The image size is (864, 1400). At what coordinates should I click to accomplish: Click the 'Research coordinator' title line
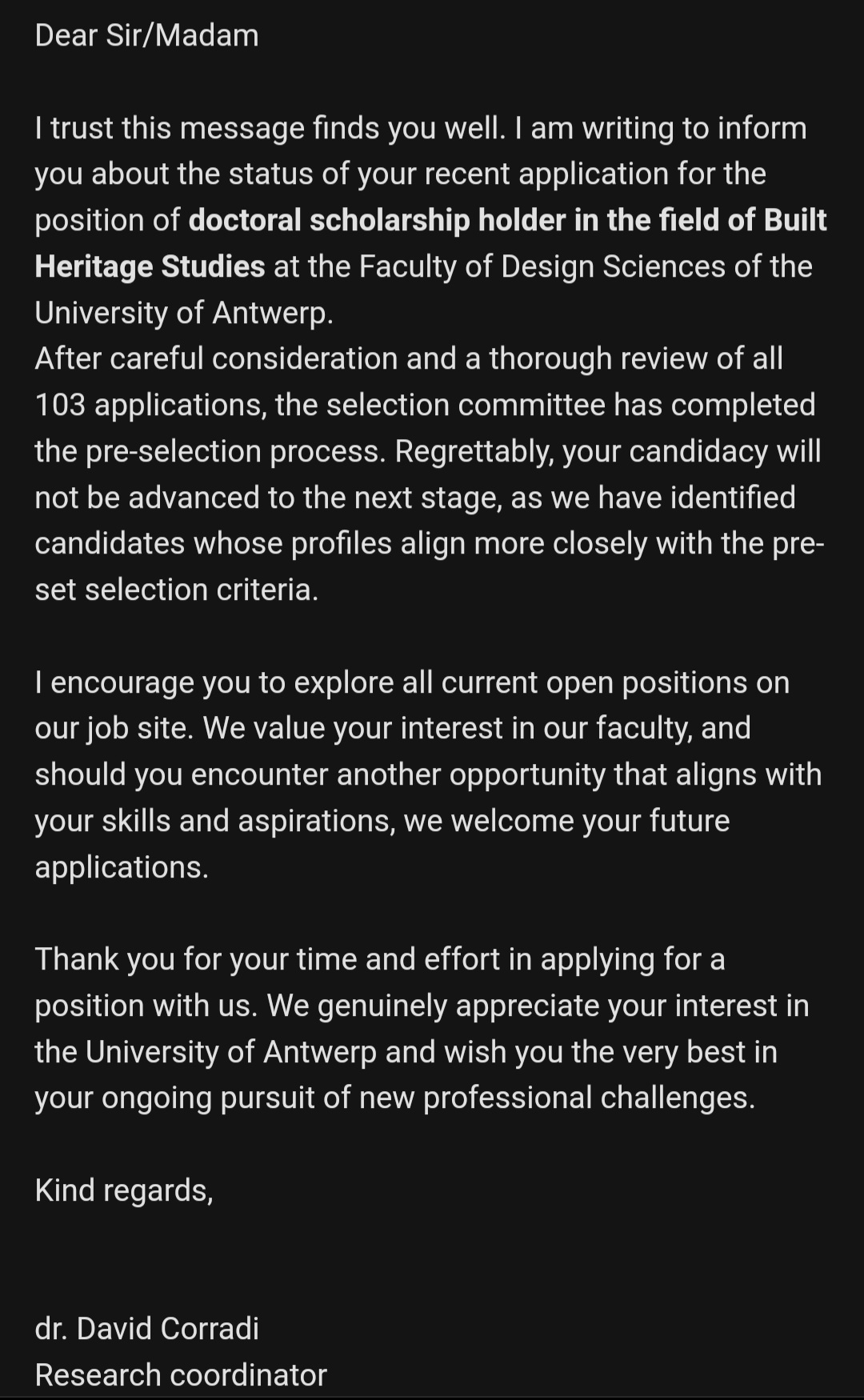pos(181,1375)
